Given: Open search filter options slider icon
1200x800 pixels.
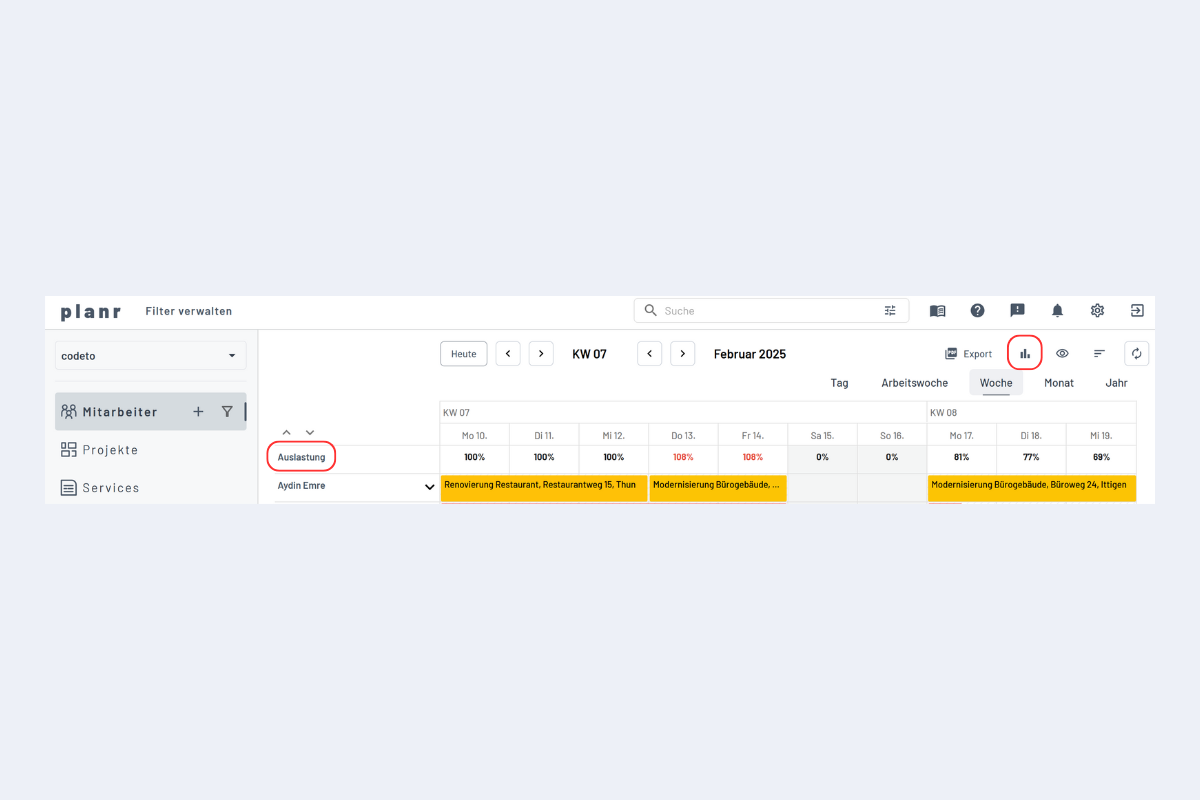Looking at the screenshot, I should tap(890, 311).
